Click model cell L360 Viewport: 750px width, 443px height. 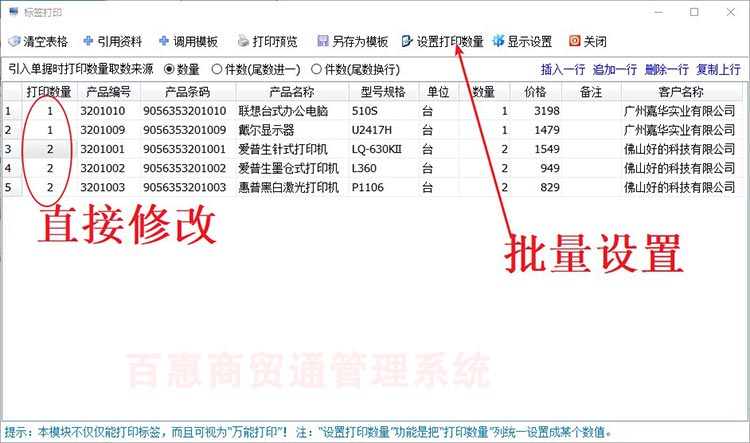click(x=384, y=168)
